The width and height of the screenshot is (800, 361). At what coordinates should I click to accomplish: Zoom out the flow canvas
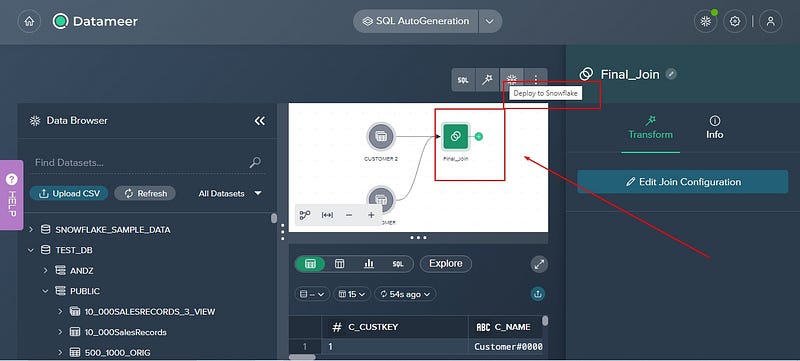[x=349, y=215]
